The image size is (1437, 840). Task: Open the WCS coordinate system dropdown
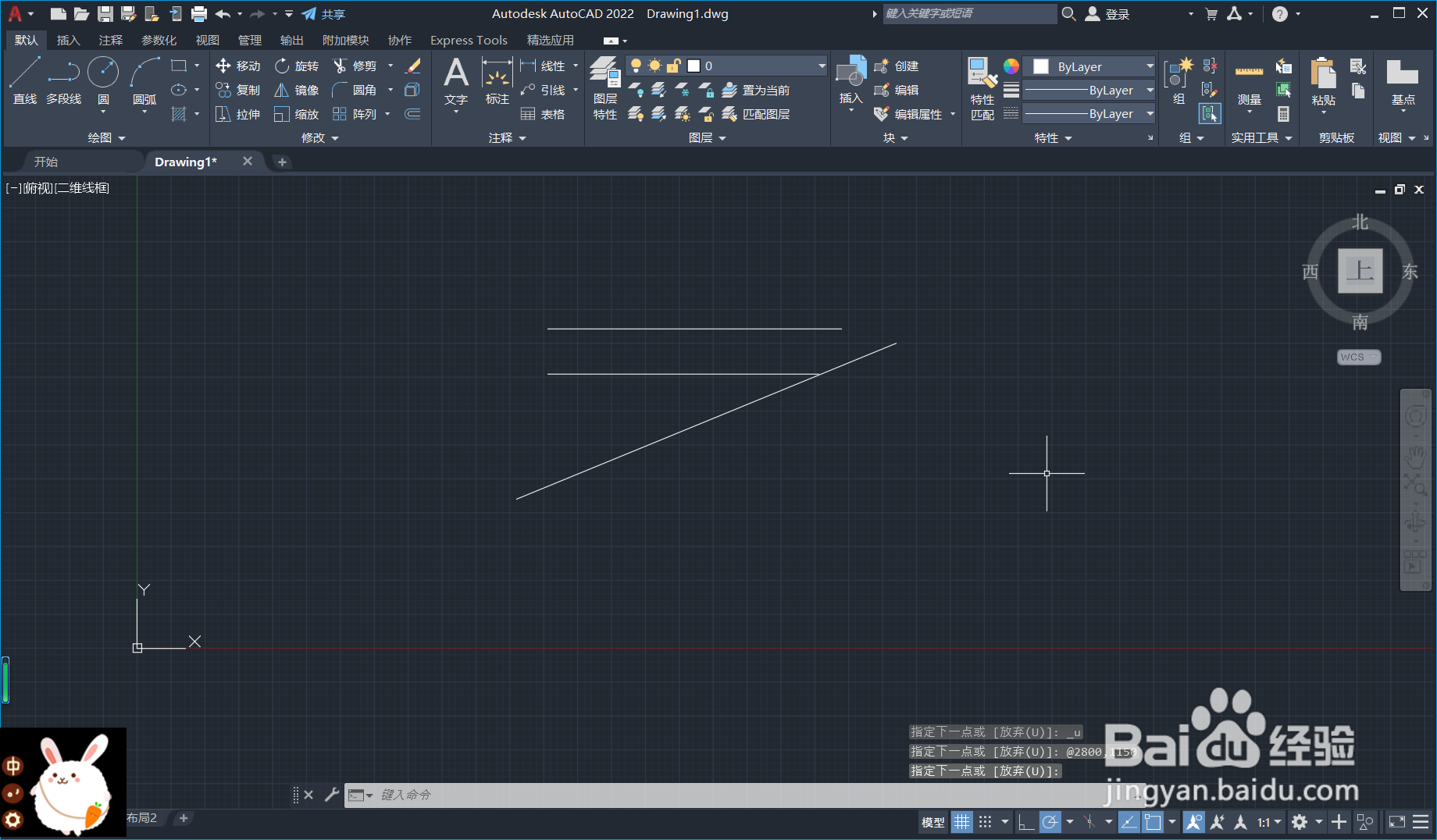coord(1359,357)
